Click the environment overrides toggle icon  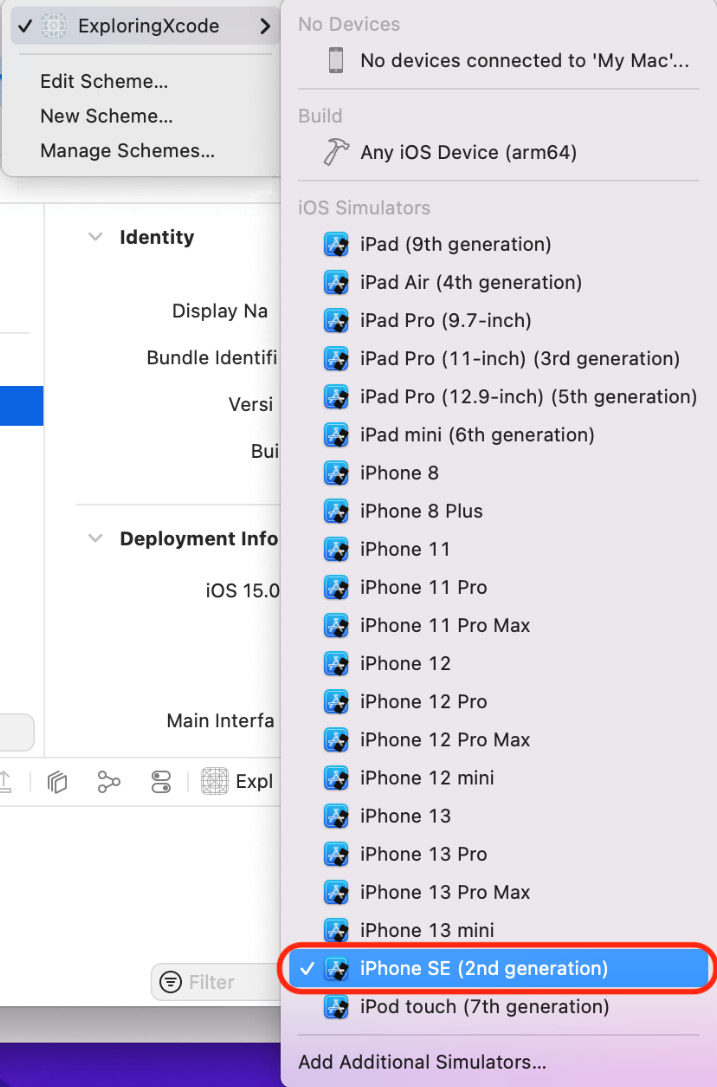click(x=161, y=781)
